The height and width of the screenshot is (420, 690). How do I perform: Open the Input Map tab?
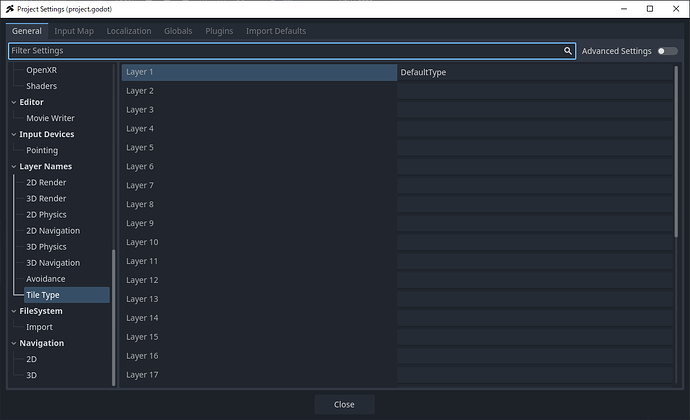[x=74, y=31]
